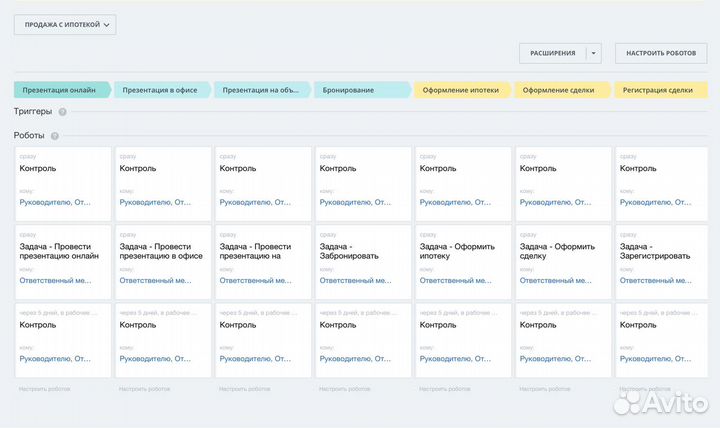The height and width of the screenshot is (428, 720).
Task: Select the Оформление сделки stage
Action: click(x=563, y=90)
